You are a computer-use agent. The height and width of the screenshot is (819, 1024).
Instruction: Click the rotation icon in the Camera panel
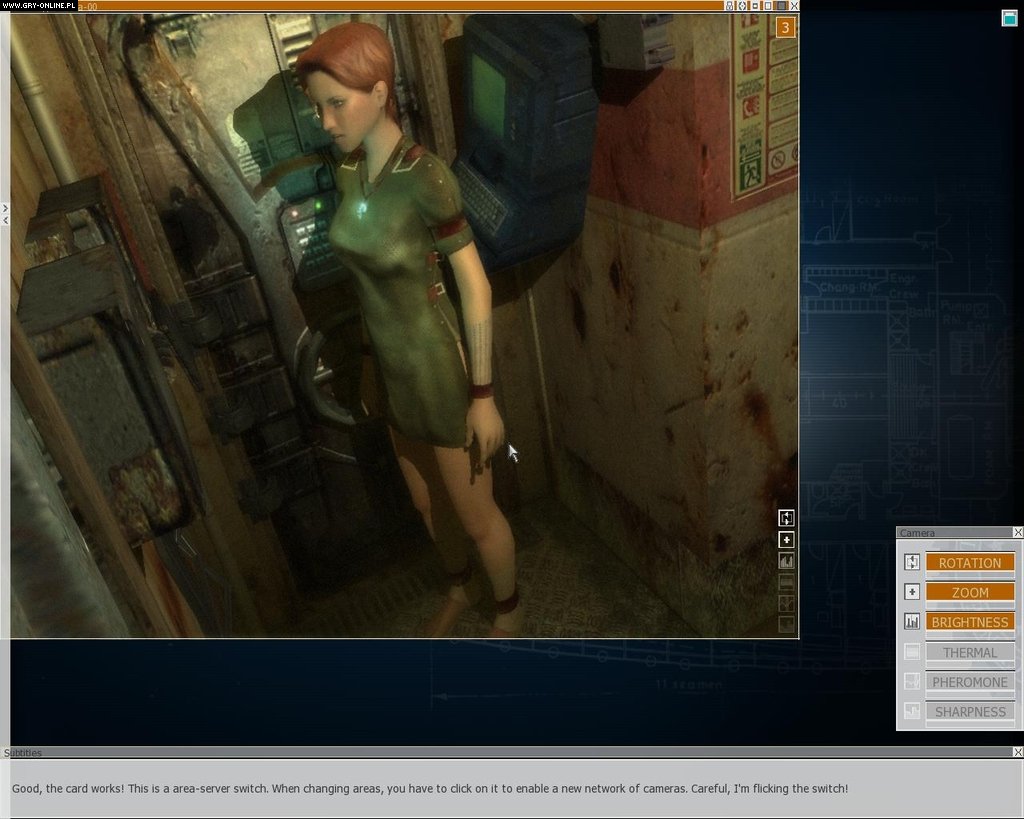click(912, 562)
